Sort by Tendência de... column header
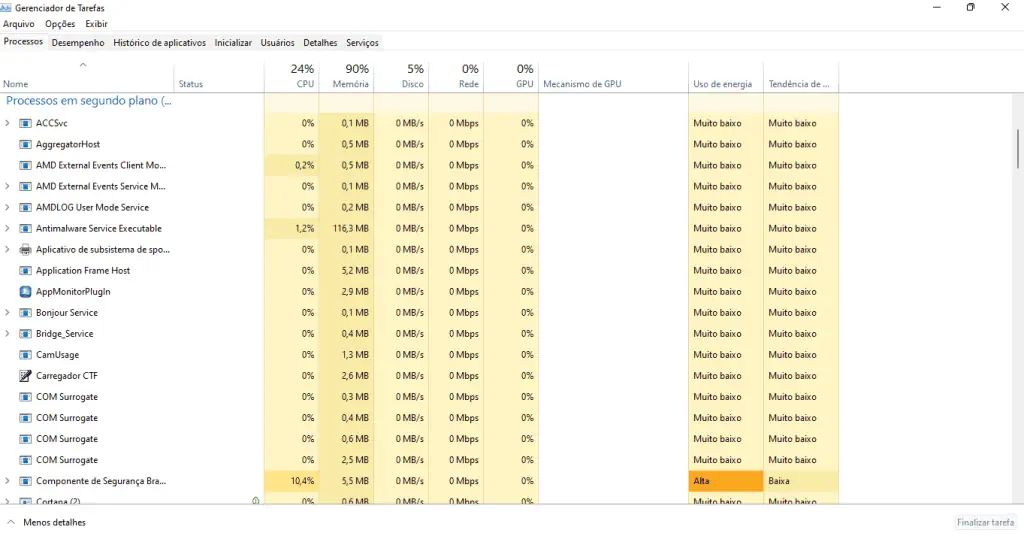This screenshot has height=536, width=1024. (x=801, y=77)
